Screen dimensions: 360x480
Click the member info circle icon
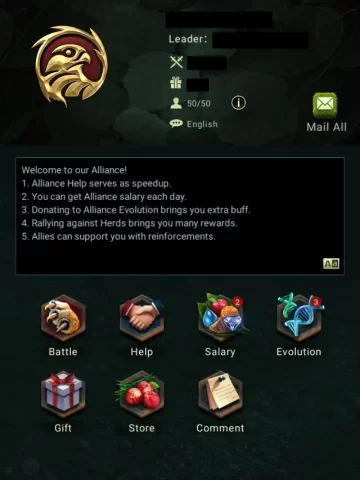[x=238, y=103]
